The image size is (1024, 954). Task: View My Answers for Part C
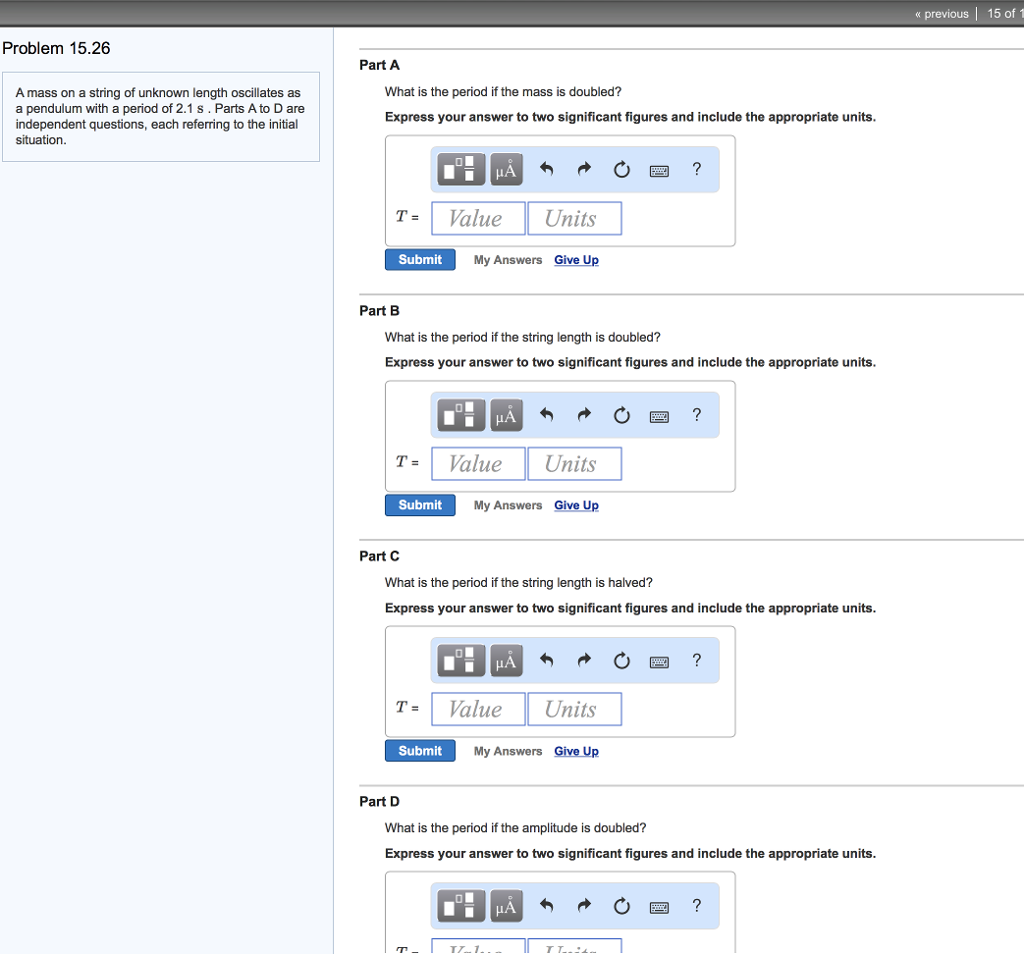coord(507,751)
